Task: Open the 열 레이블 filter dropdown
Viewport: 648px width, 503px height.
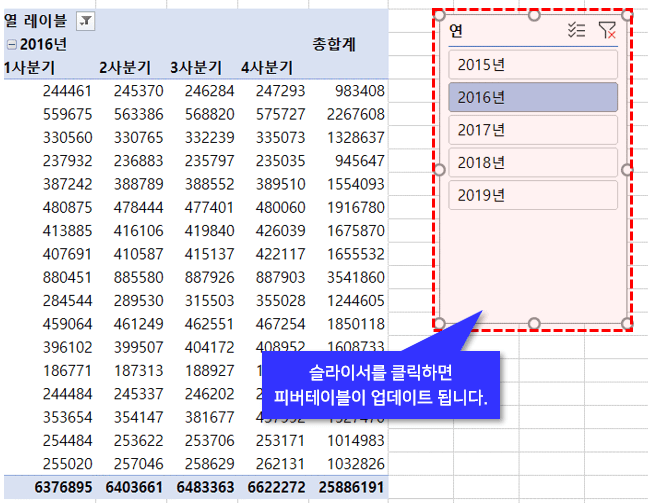Action: pyautogui.click(x=86, y=21)
